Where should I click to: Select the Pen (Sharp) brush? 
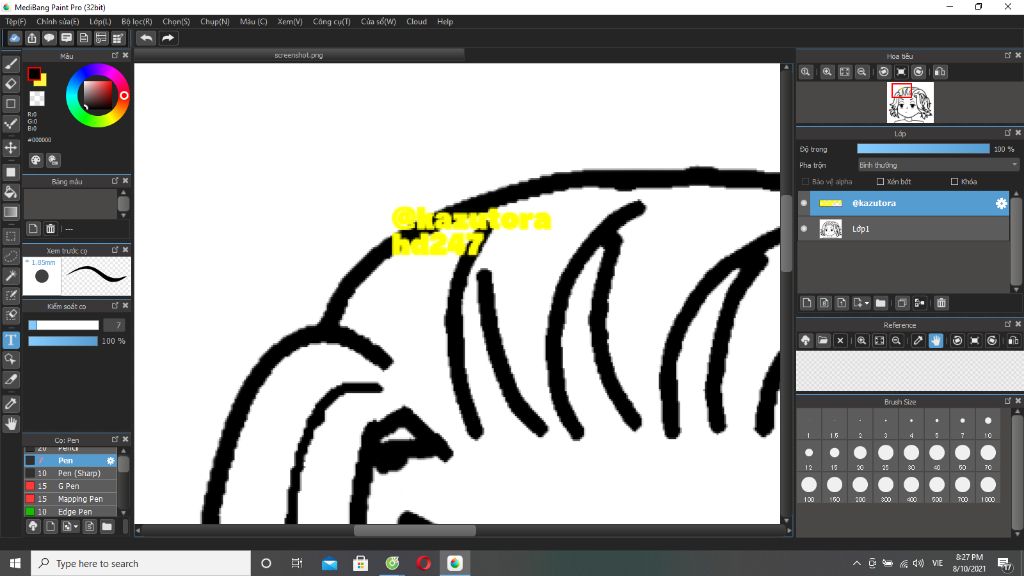coord(71,473)
